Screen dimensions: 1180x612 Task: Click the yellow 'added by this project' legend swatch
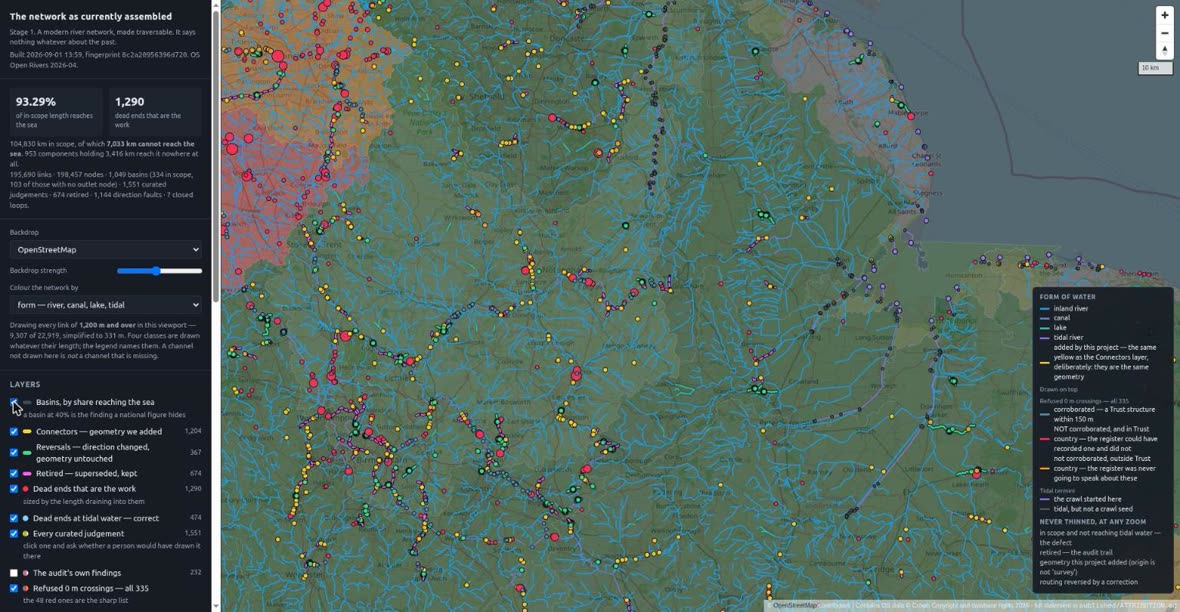coord(1045,363)
